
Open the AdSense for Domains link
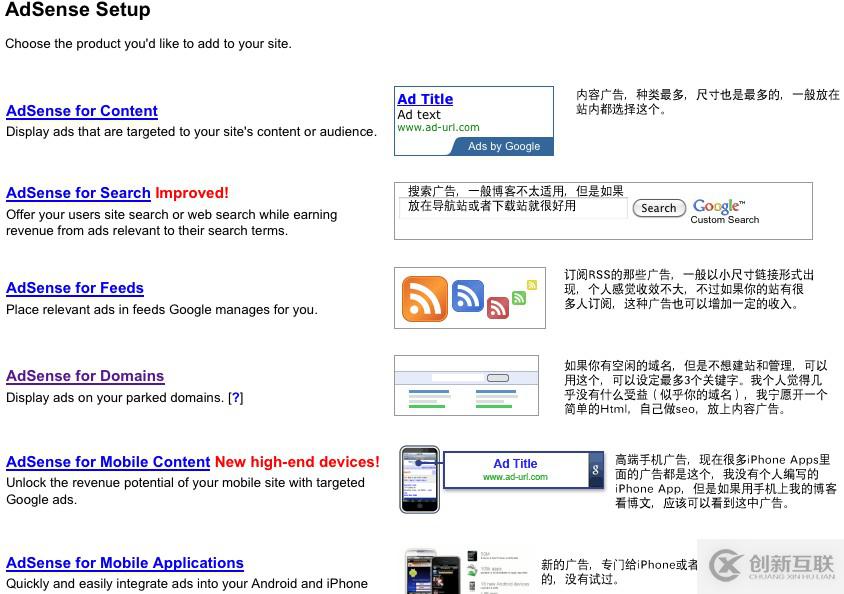pyautogui.click(x=85, y=376)
